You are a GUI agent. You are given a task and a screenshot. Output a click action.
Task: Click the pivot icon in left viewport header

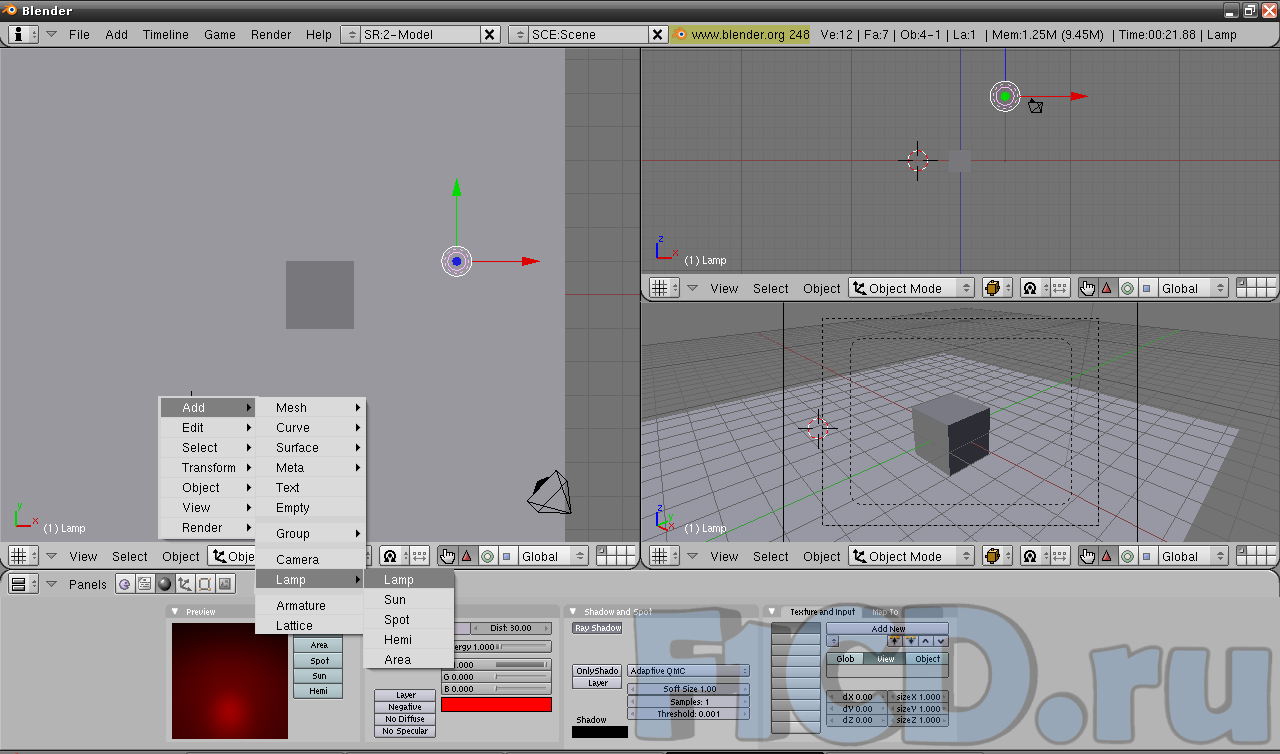[395, 556]
